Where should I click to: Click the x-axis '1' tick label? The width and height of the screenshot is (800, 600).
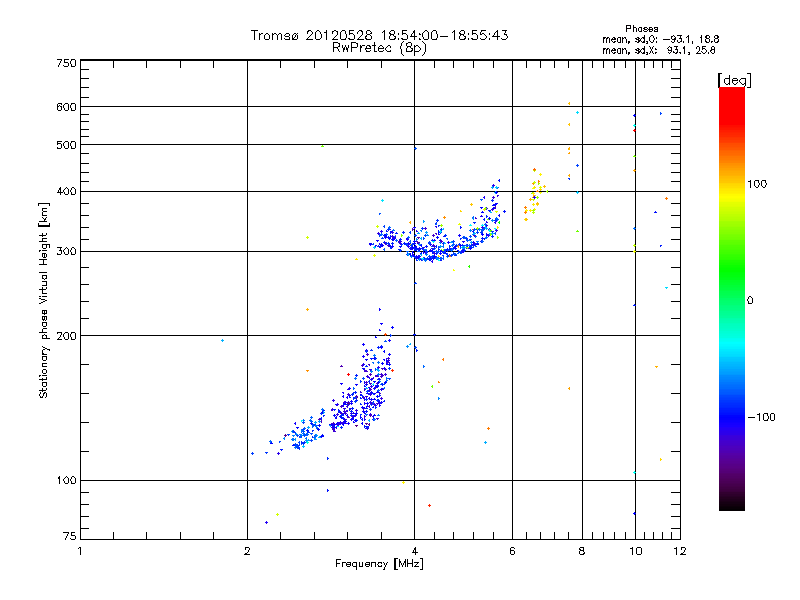pos(80,551)
